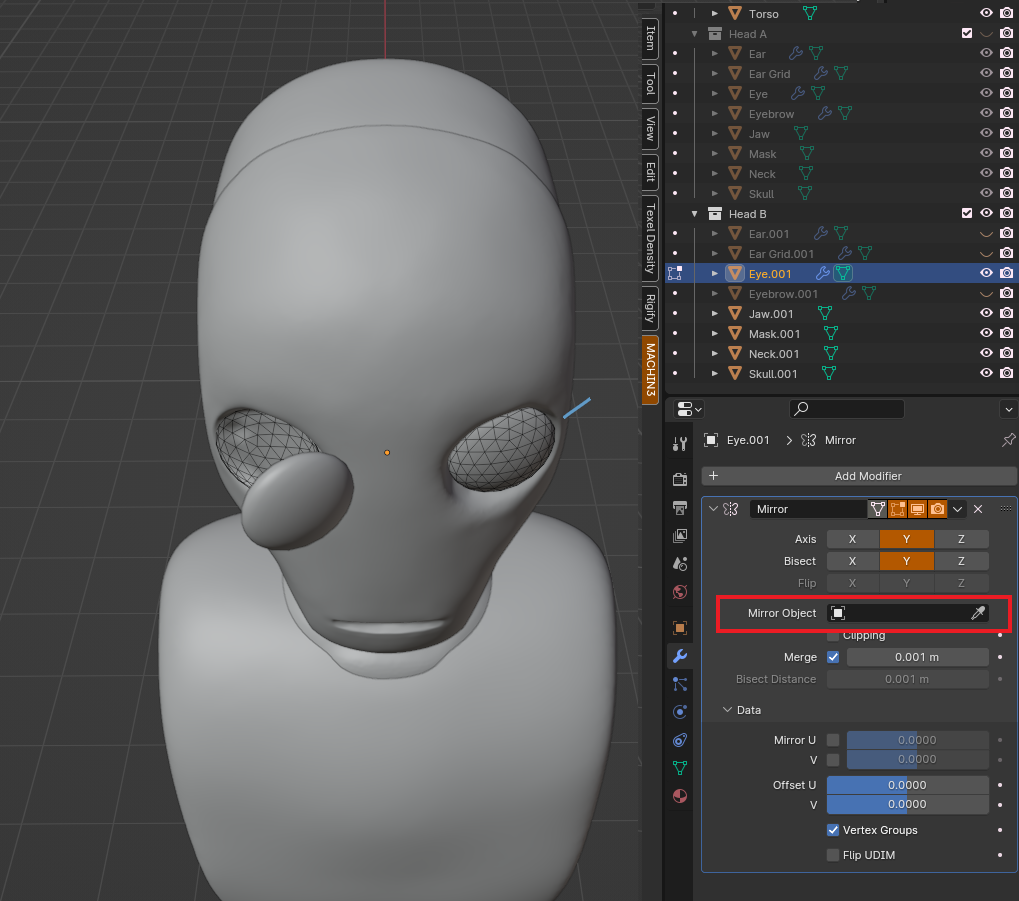Toggle the Mirror modifier's viewport display
This screenshot has width=1019, height=901.
(917, 509)
